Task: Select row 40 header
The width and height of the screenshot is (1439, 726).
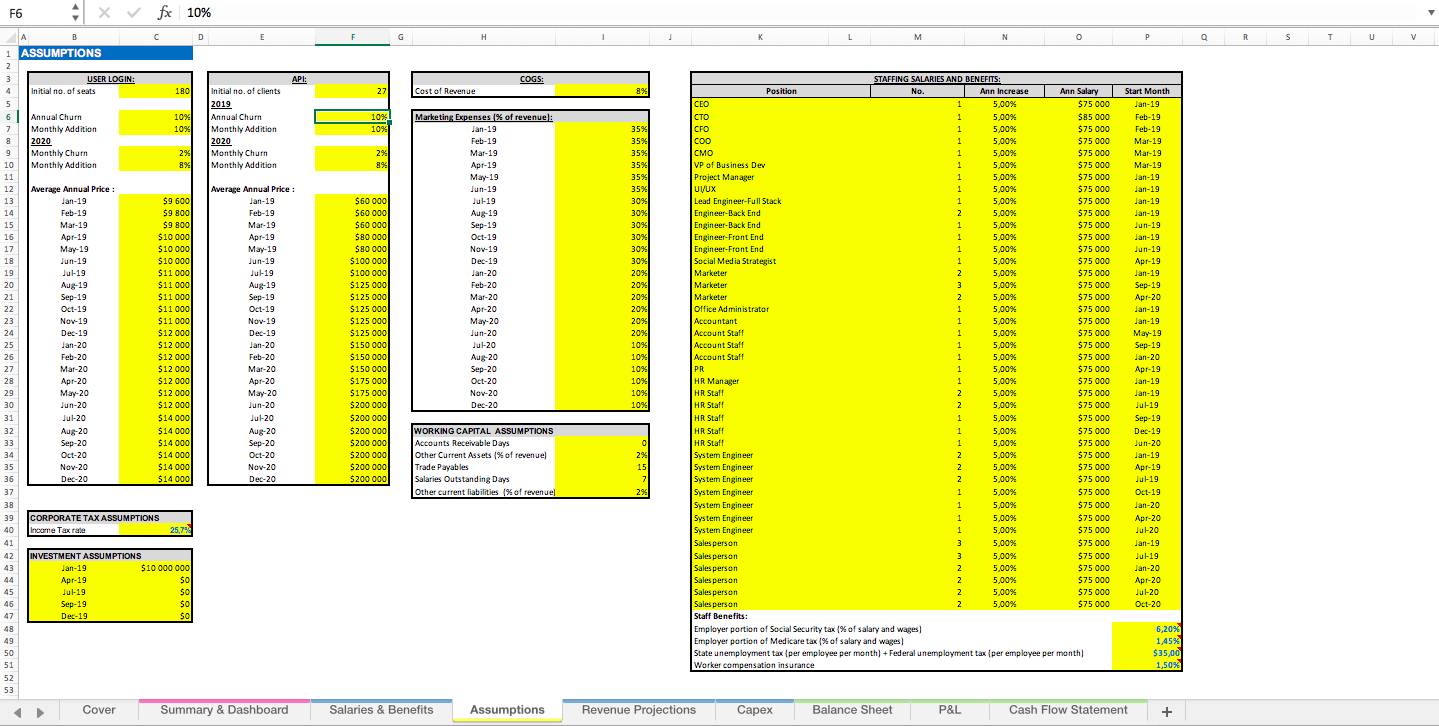Action: 8,530
